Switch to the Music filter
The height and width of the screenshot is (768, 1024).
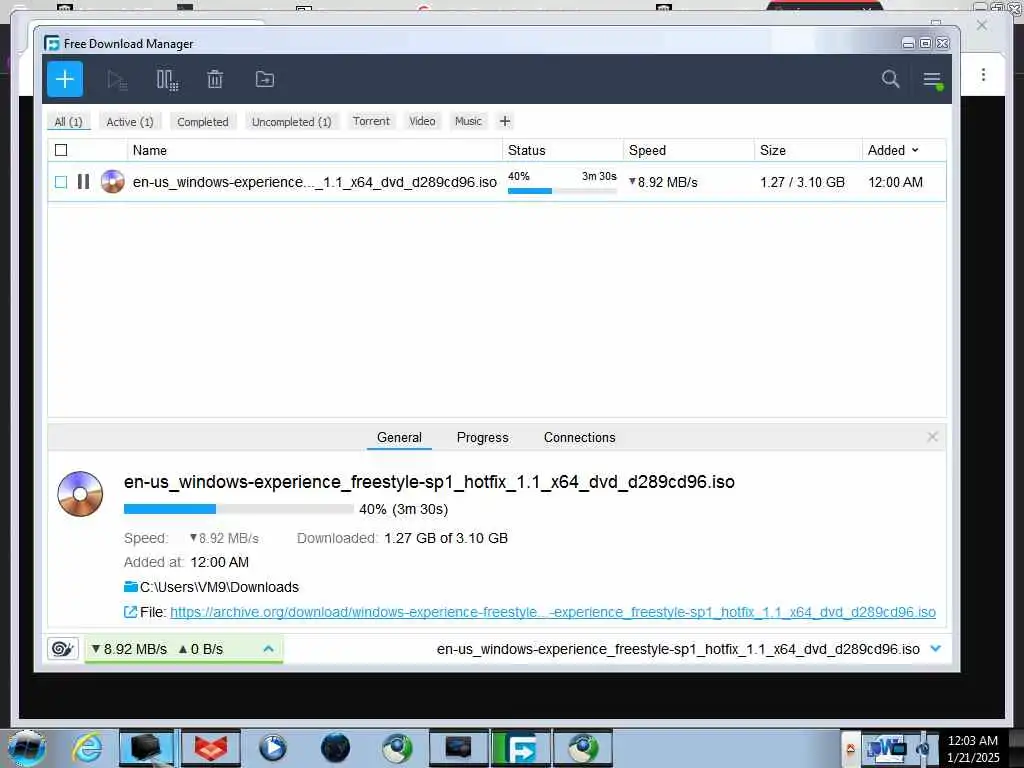(468, 121)
